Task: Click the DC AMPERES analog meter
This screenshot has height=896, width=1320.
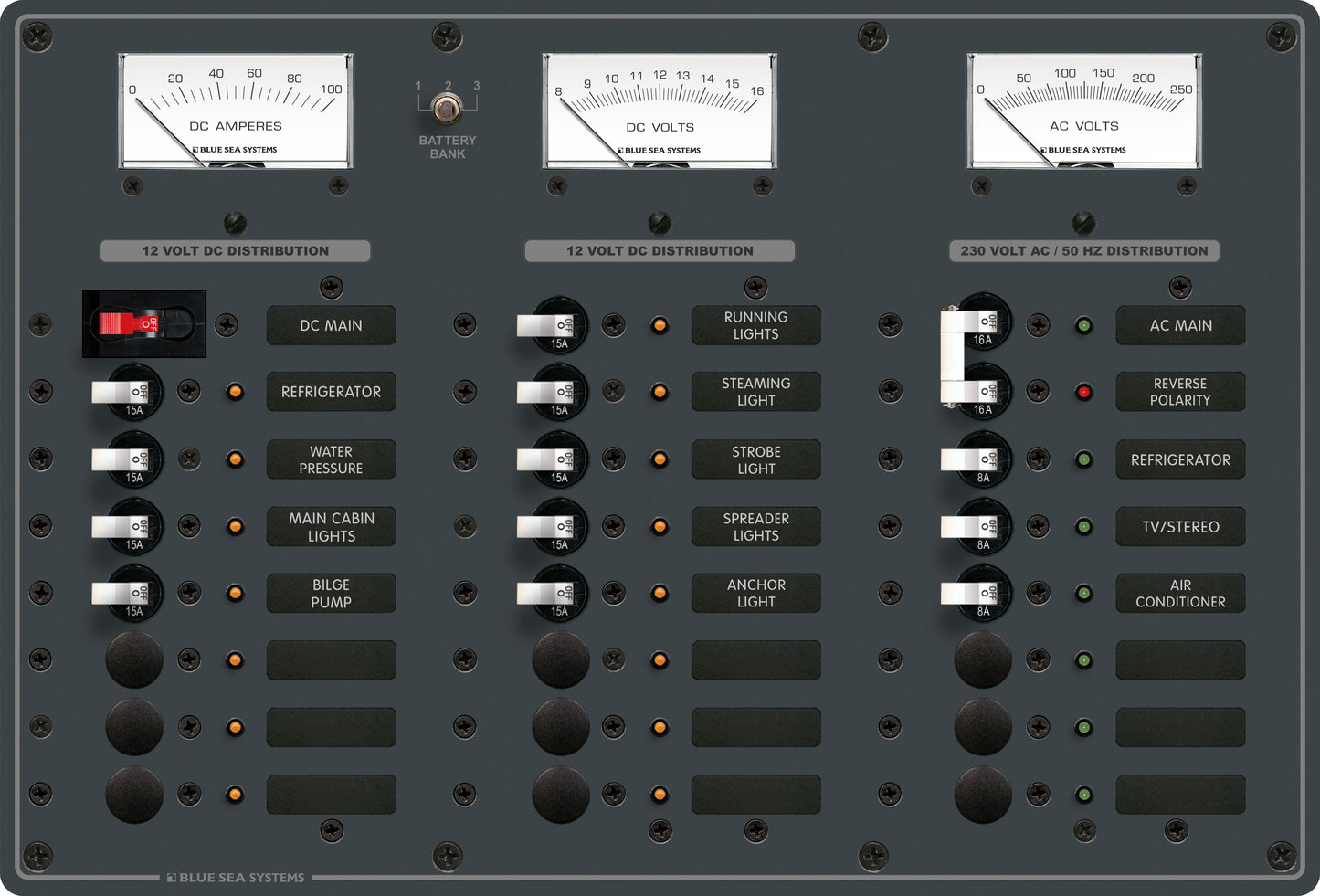Action: click(x=236, y=110)
